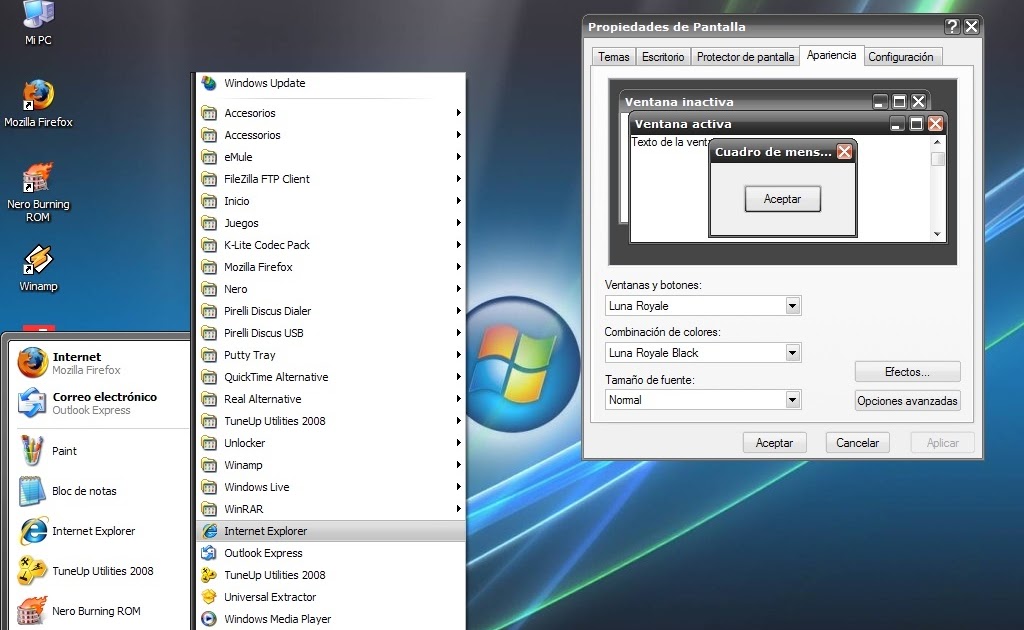This screenshot has height=630, width=1024.
Task: Click the Winamp folder icon in programs list
Action: tap(209, 465)
